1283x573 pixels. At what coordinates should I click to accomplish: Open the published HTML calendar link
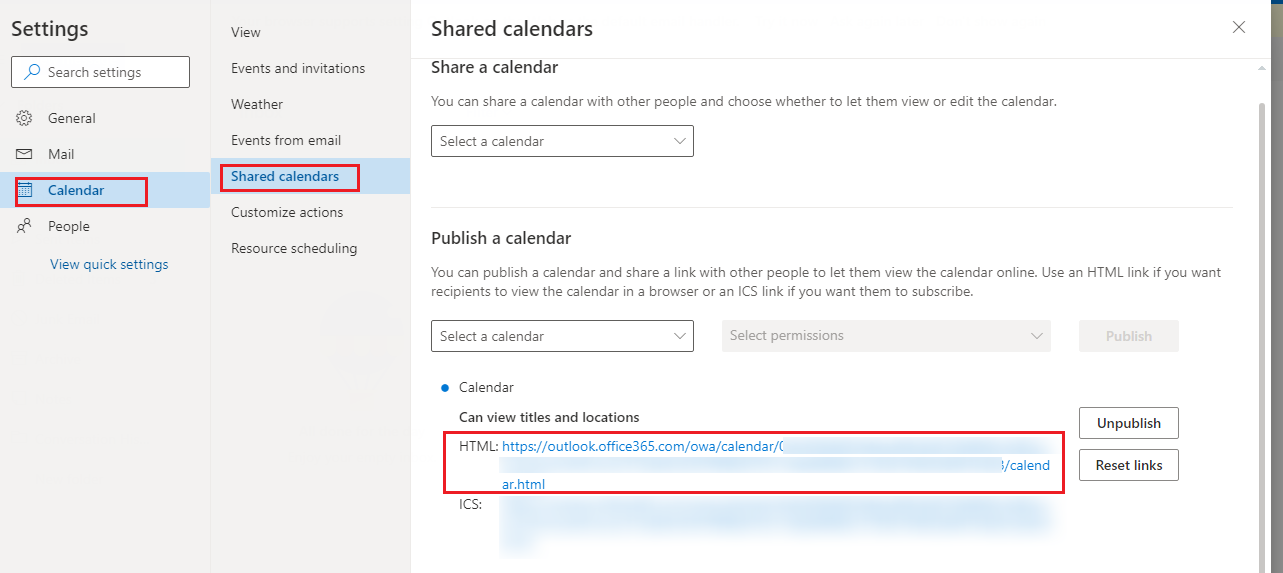tap(640, 446)
